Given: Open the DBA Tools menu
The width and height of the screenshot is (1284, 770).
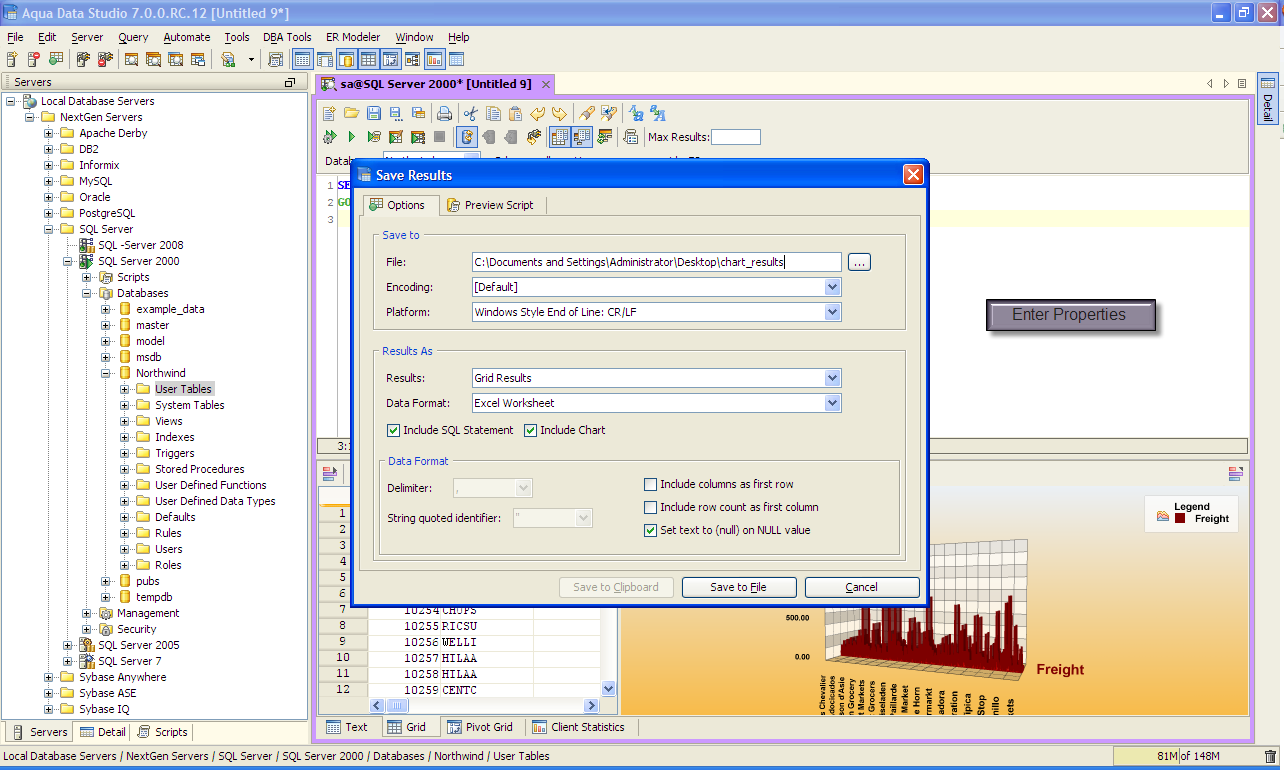Looking at the screenshot, I should click(x=287, y=37).
